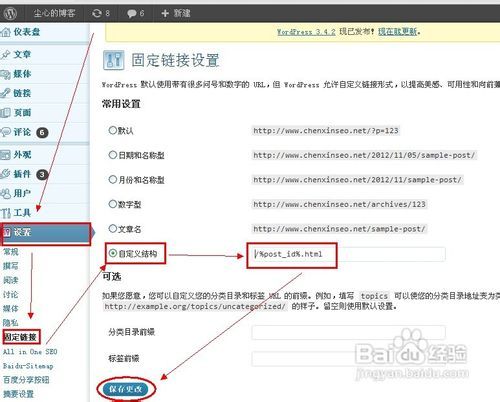Viewport: 500px width, 402px height.
Task: Click the 文章 pushpin icon
Action: pos(5,54)
